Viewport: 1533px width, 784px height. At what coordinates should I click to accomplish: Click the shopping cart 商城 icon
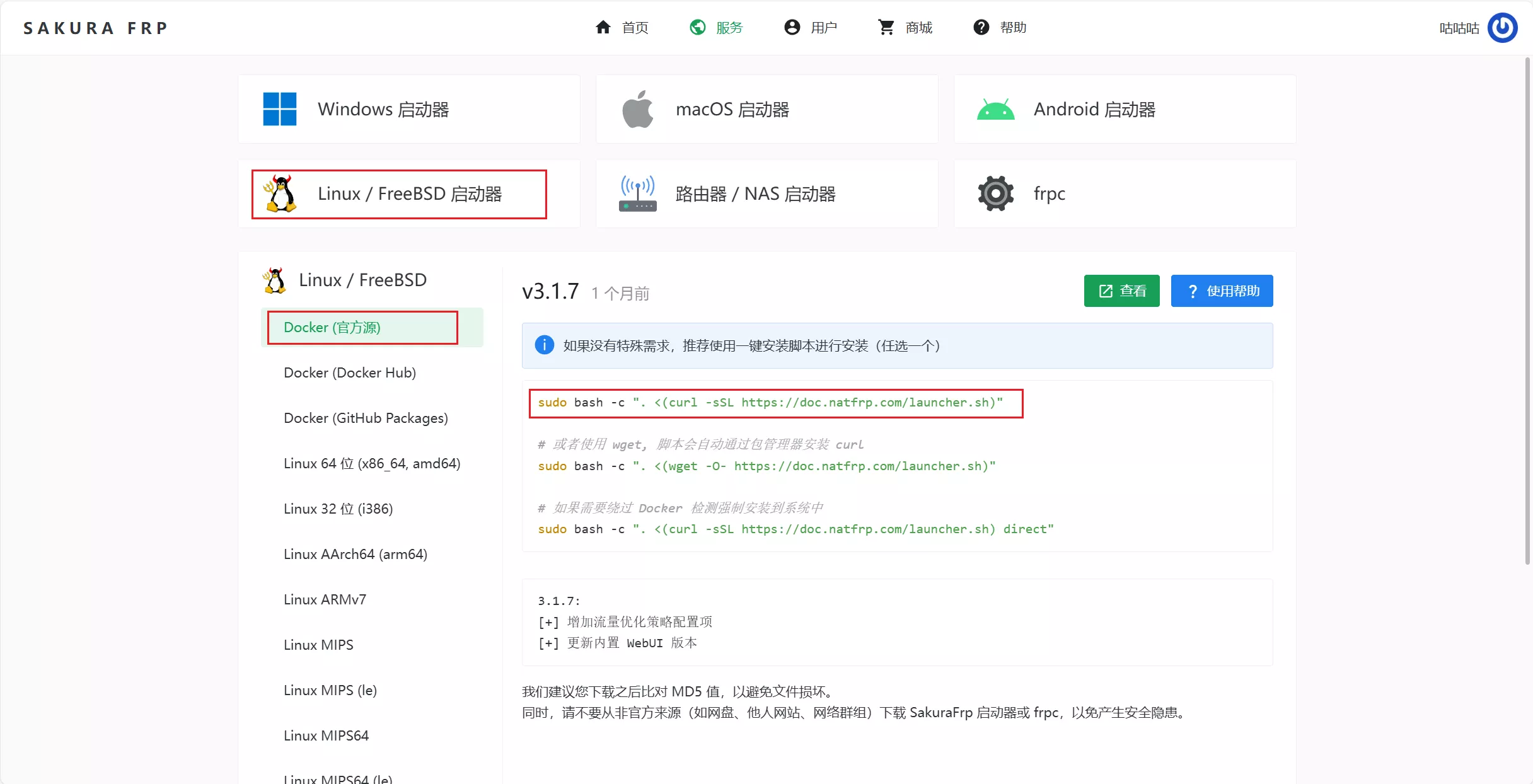[x=886, y=27]
